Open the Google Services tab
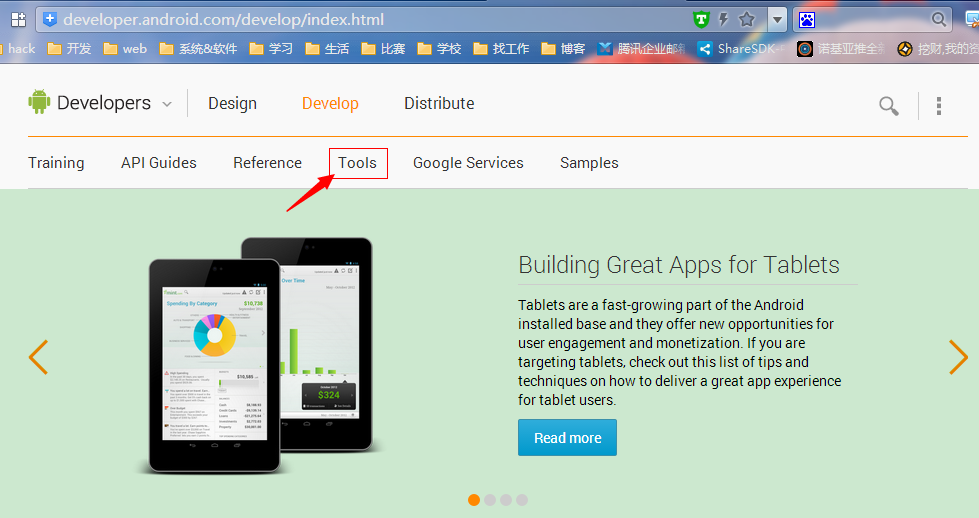 (468, 163)
